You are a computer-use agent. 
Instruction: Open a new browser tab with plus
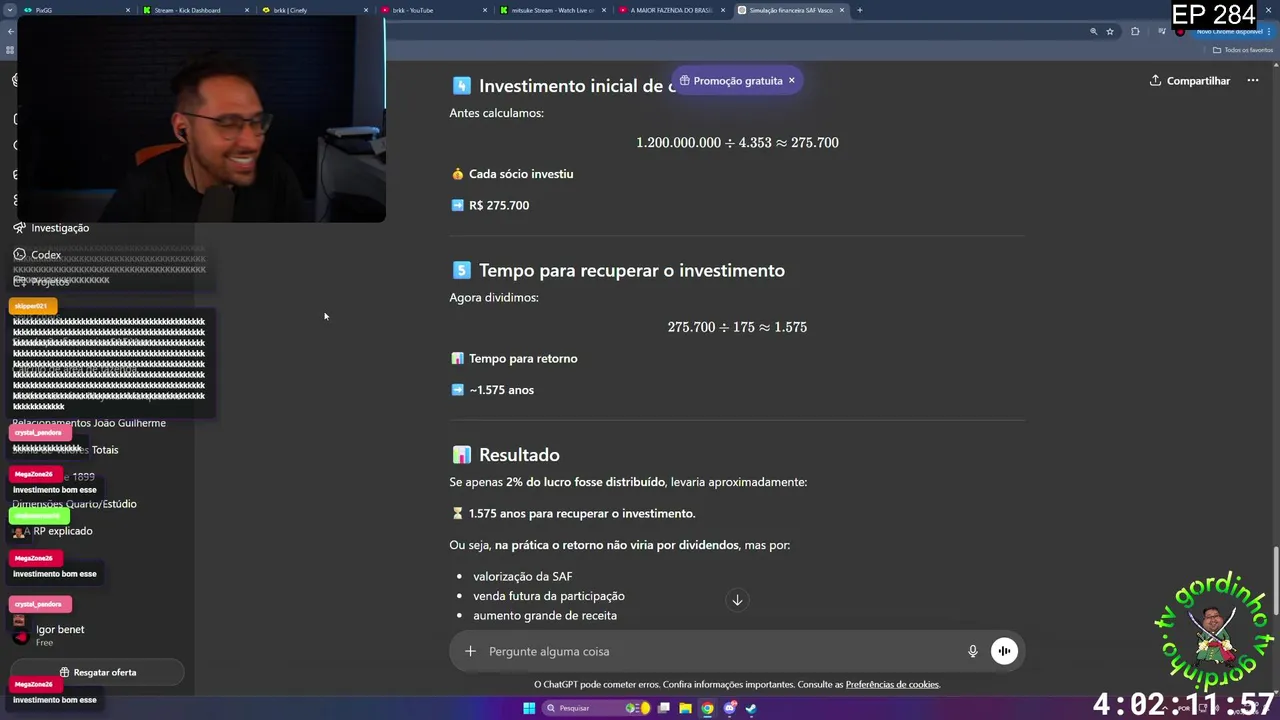click(x=860, y=10)
